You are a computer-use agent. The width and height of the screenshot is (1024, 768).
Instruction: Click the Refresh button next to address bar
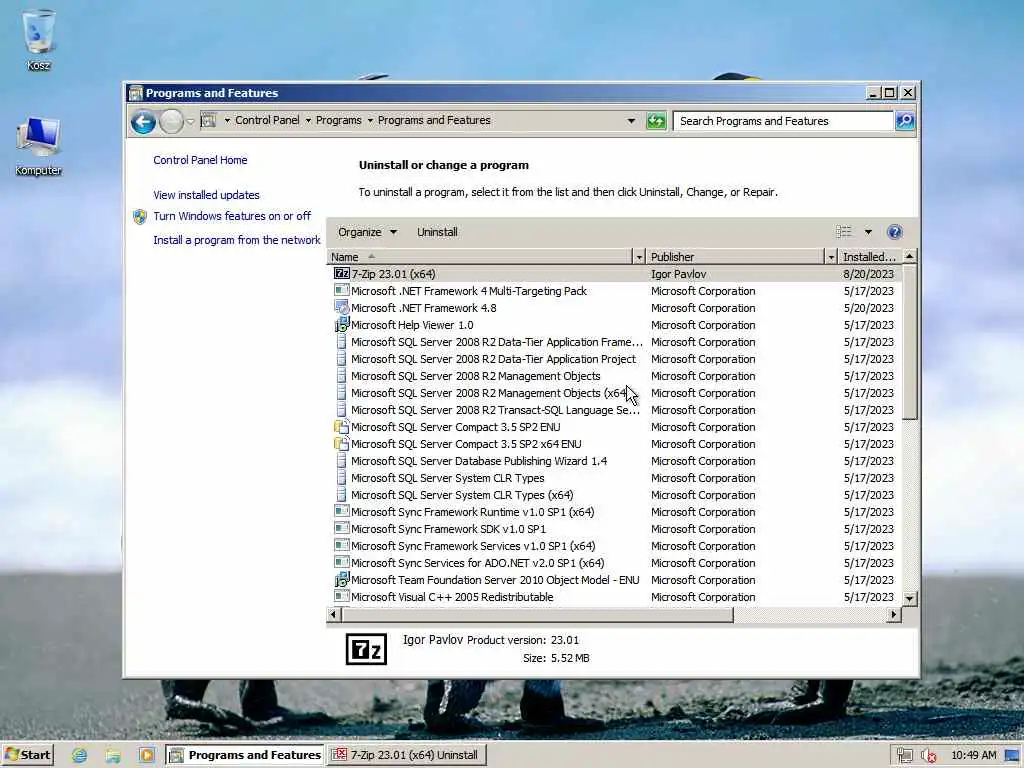(656, 121)
